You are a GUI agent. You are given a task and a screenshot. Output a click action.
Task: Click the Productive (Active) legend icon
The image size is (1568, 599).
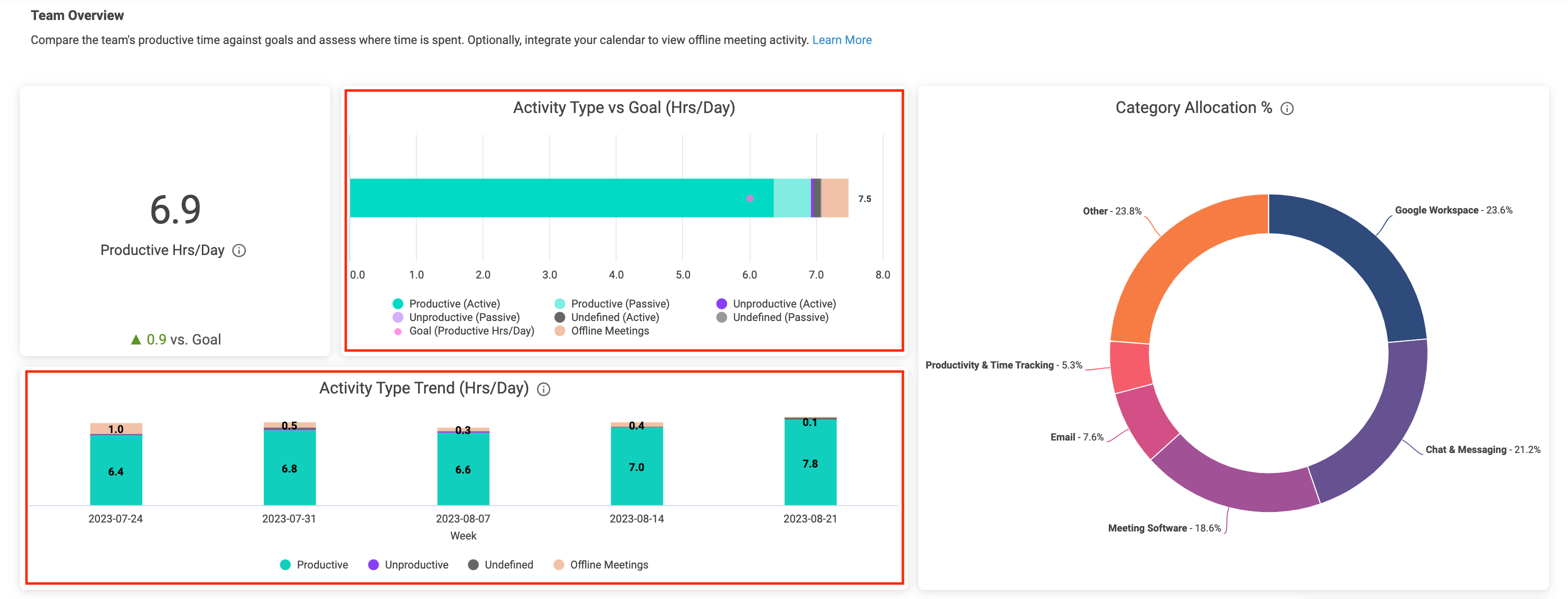(397, 303)
